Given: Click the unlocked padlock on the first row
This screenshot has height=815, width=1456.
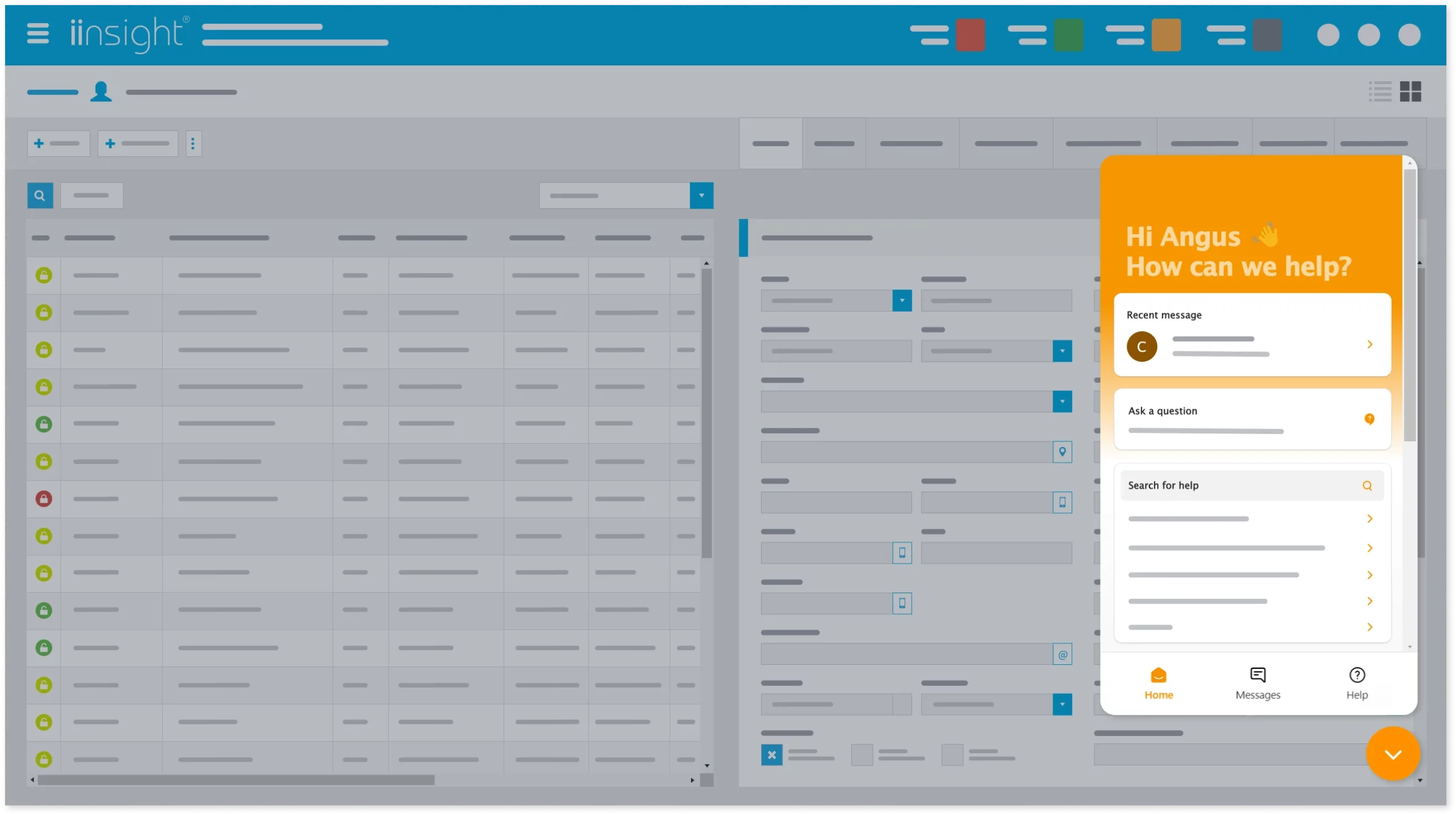Looking at the screenshot, I should coord(43,275).
